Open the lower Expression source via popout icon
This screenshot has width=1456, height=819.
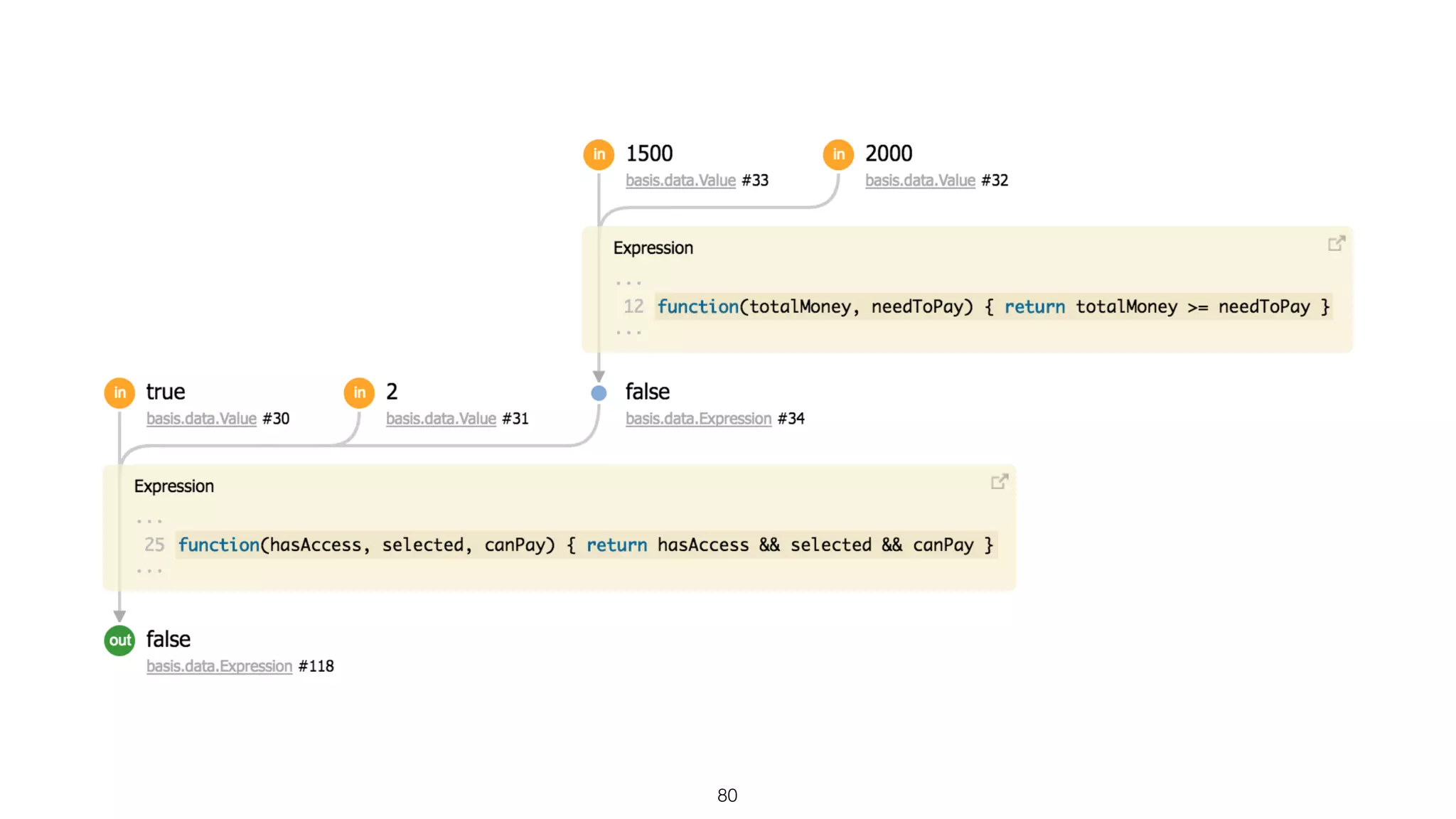coord(999,482)
